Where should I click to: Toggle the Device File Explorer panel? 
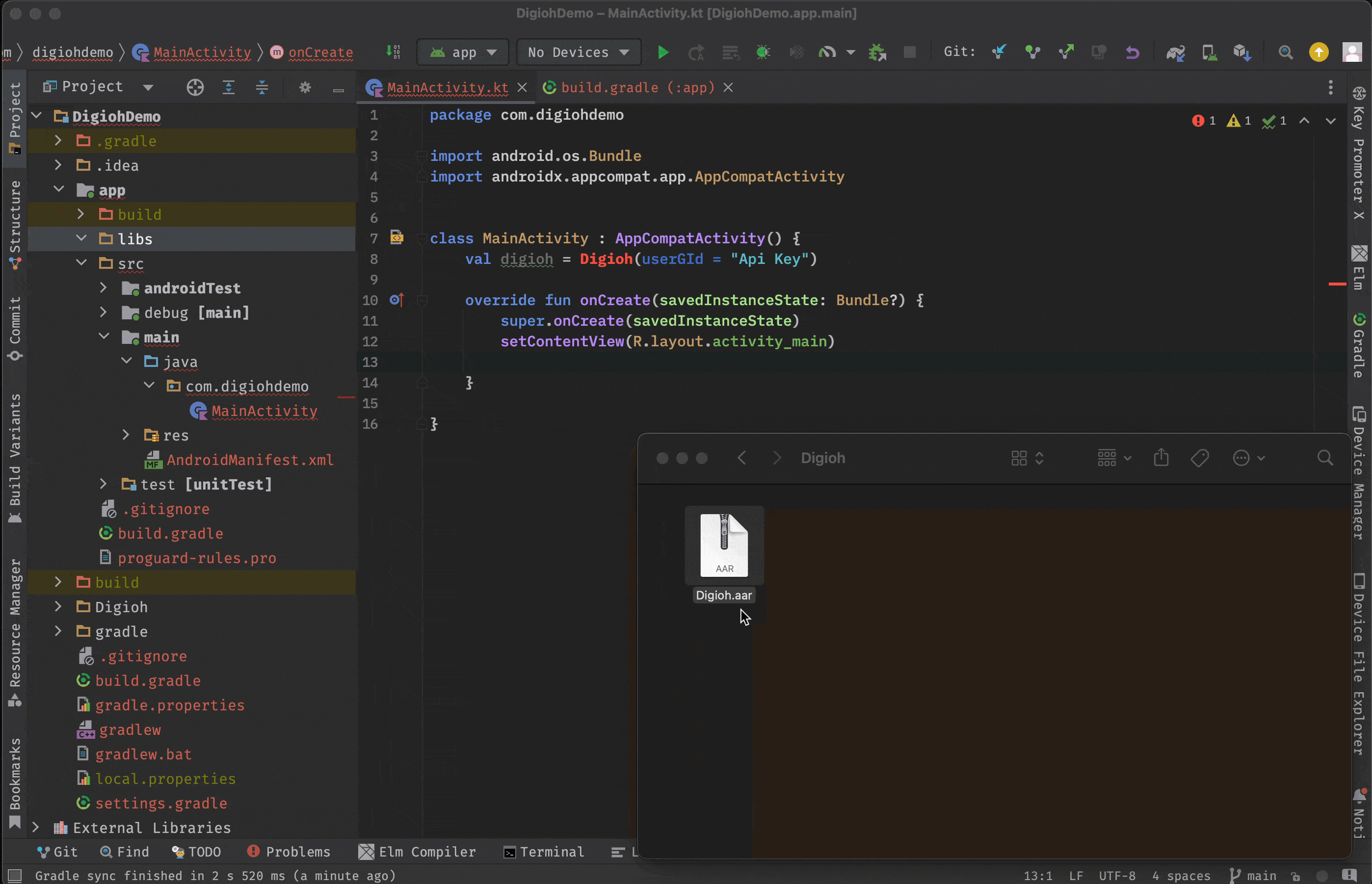(1359, 664)
